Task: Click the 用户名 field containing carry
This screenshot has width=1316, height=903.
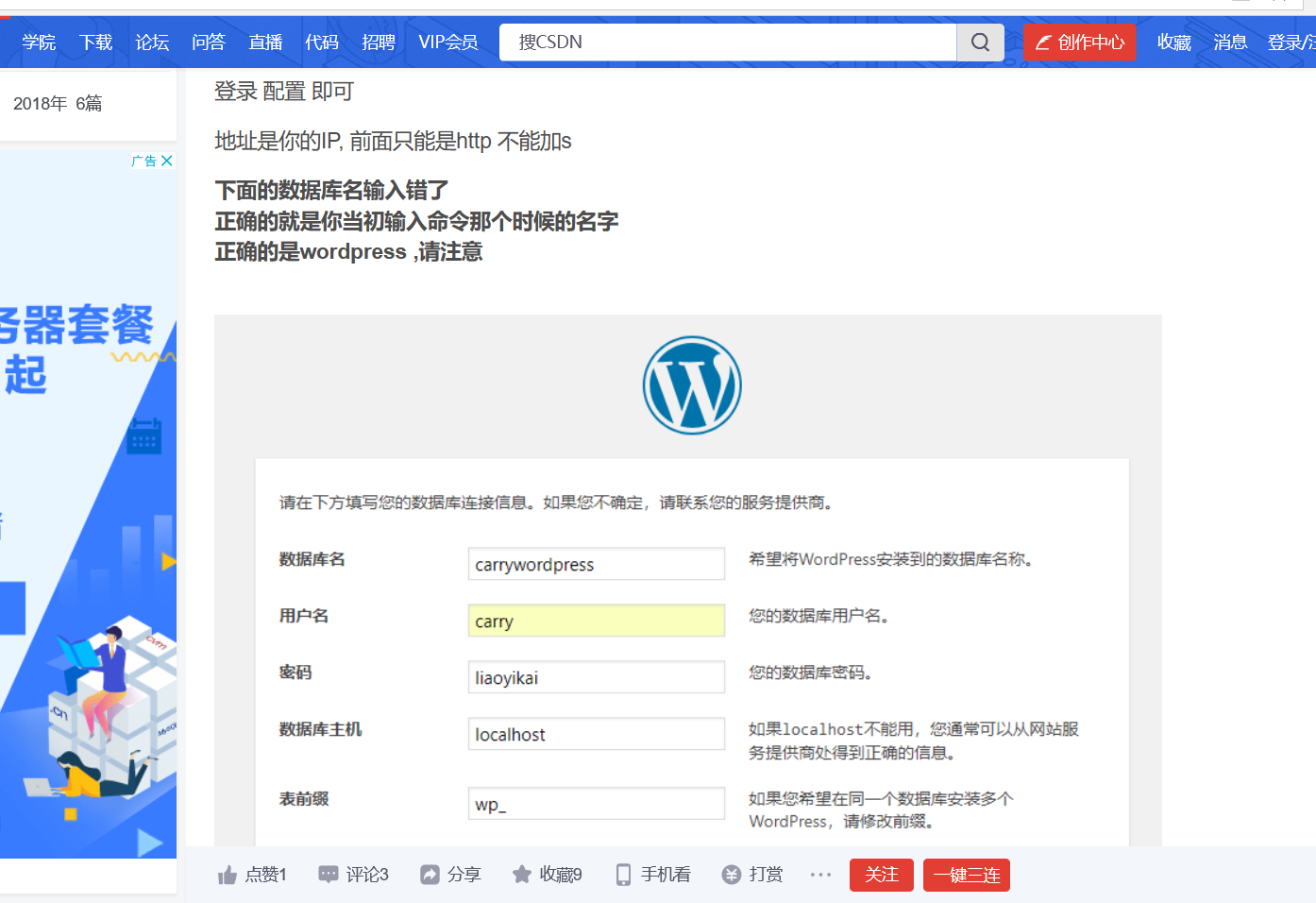Action: click(597, 621)
